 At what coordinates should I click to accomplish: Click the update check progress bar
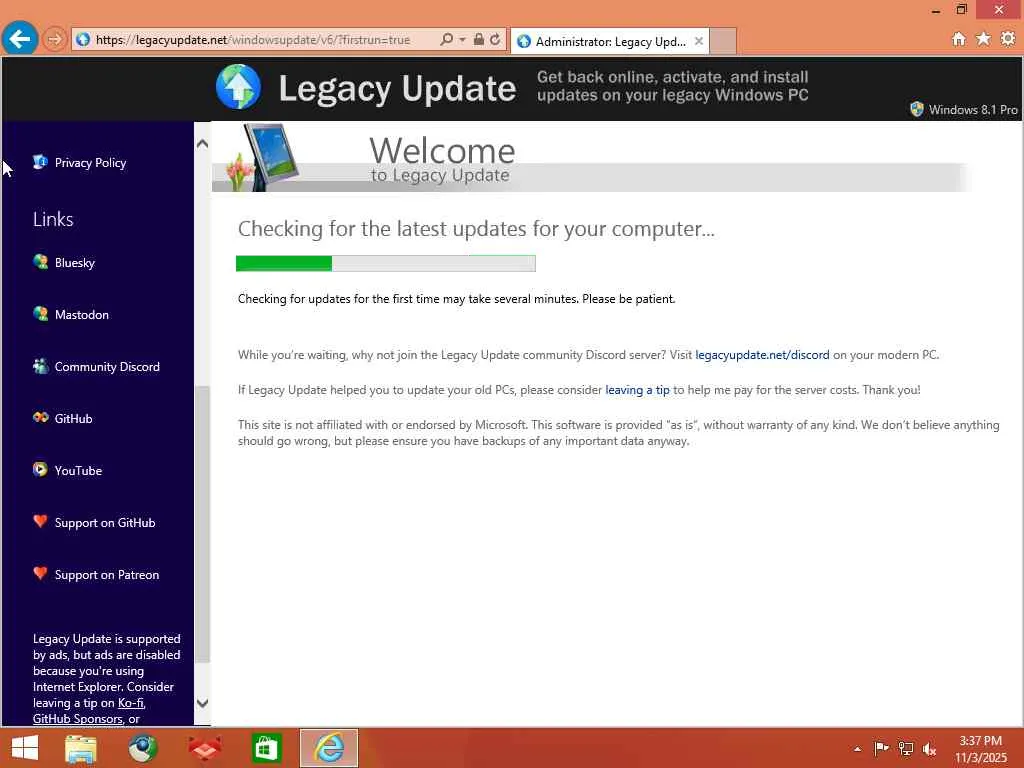[x=385, y=263]
